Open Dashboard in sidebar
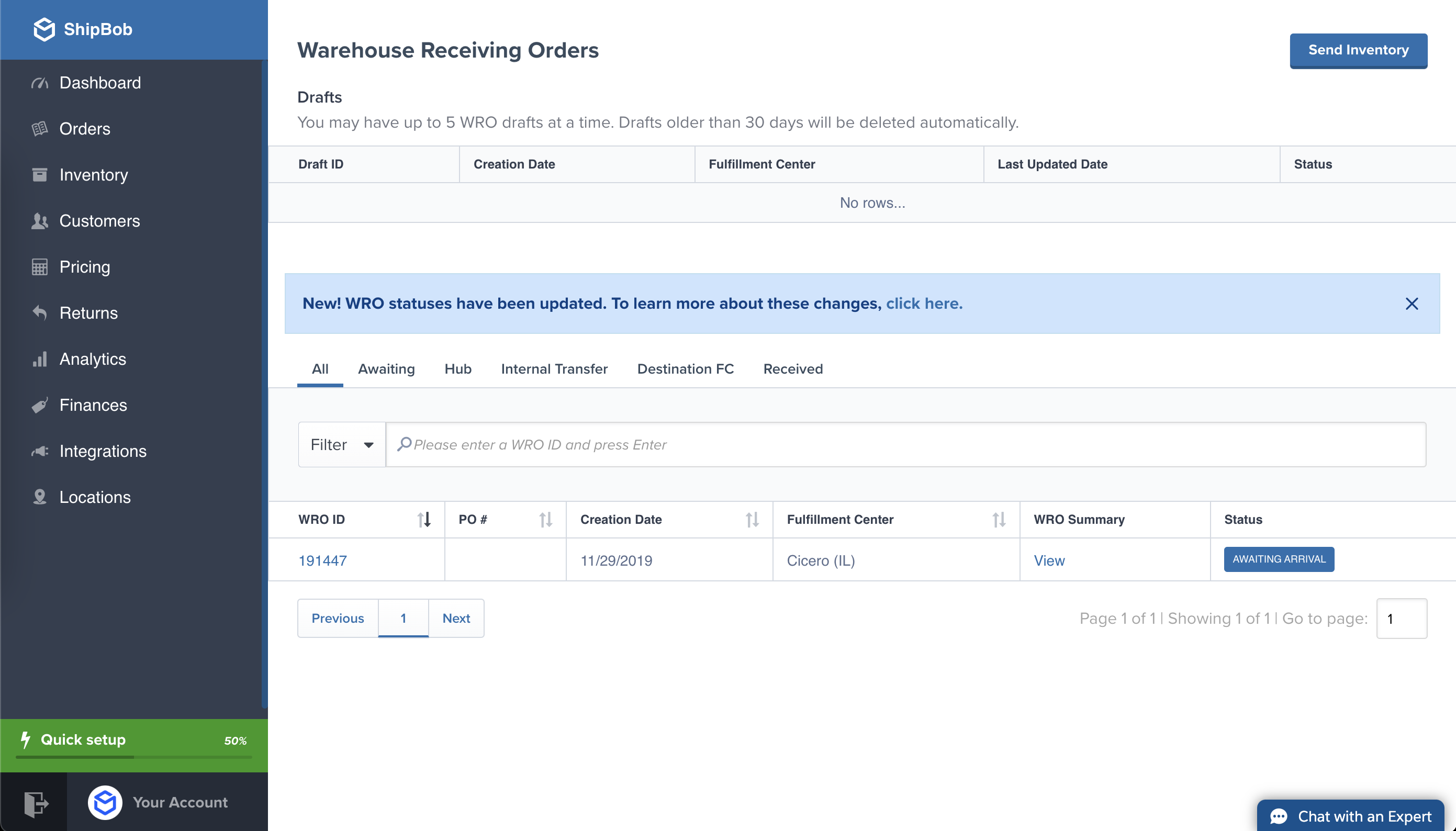 coord(100,83)
